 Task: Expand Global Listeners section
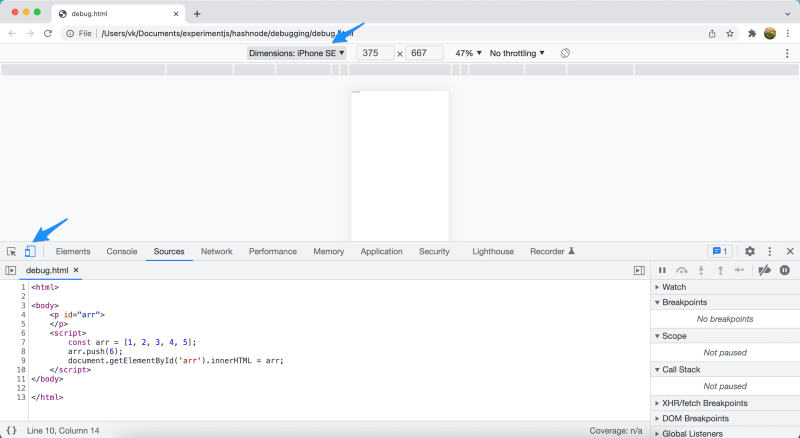tap(725, 433)
